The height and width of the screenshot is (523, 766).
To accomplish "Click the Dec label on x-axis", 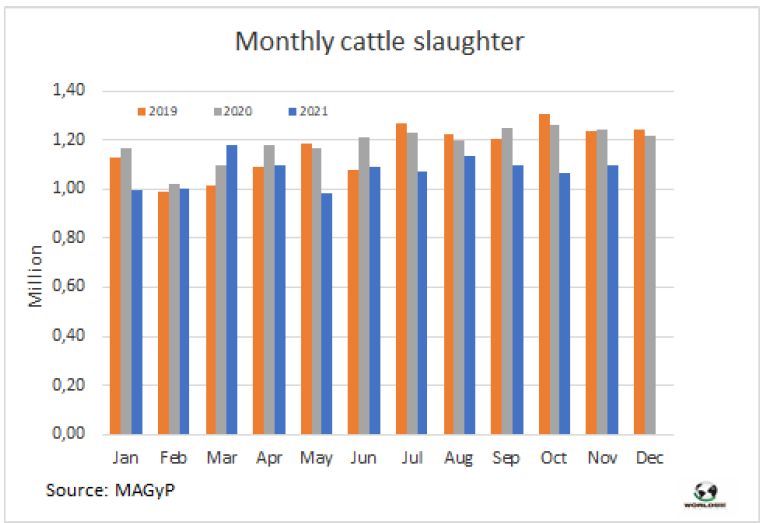I will pos(647,458).
